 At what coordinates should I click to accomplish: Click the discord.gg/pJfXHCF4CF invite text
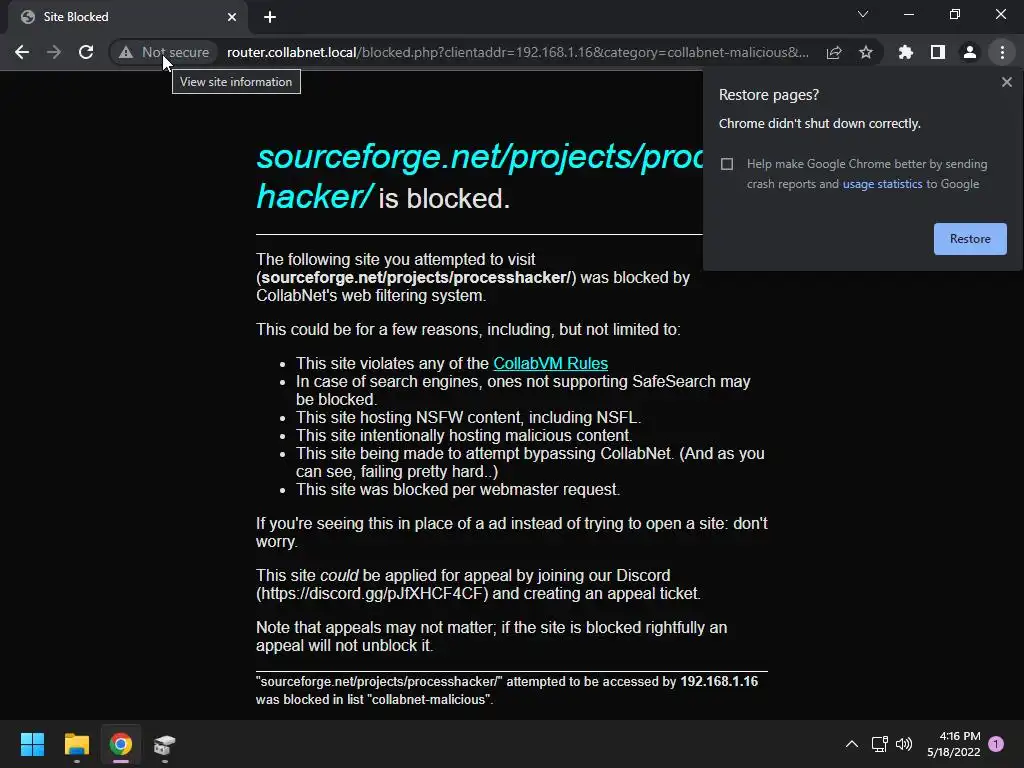point(372,594)
